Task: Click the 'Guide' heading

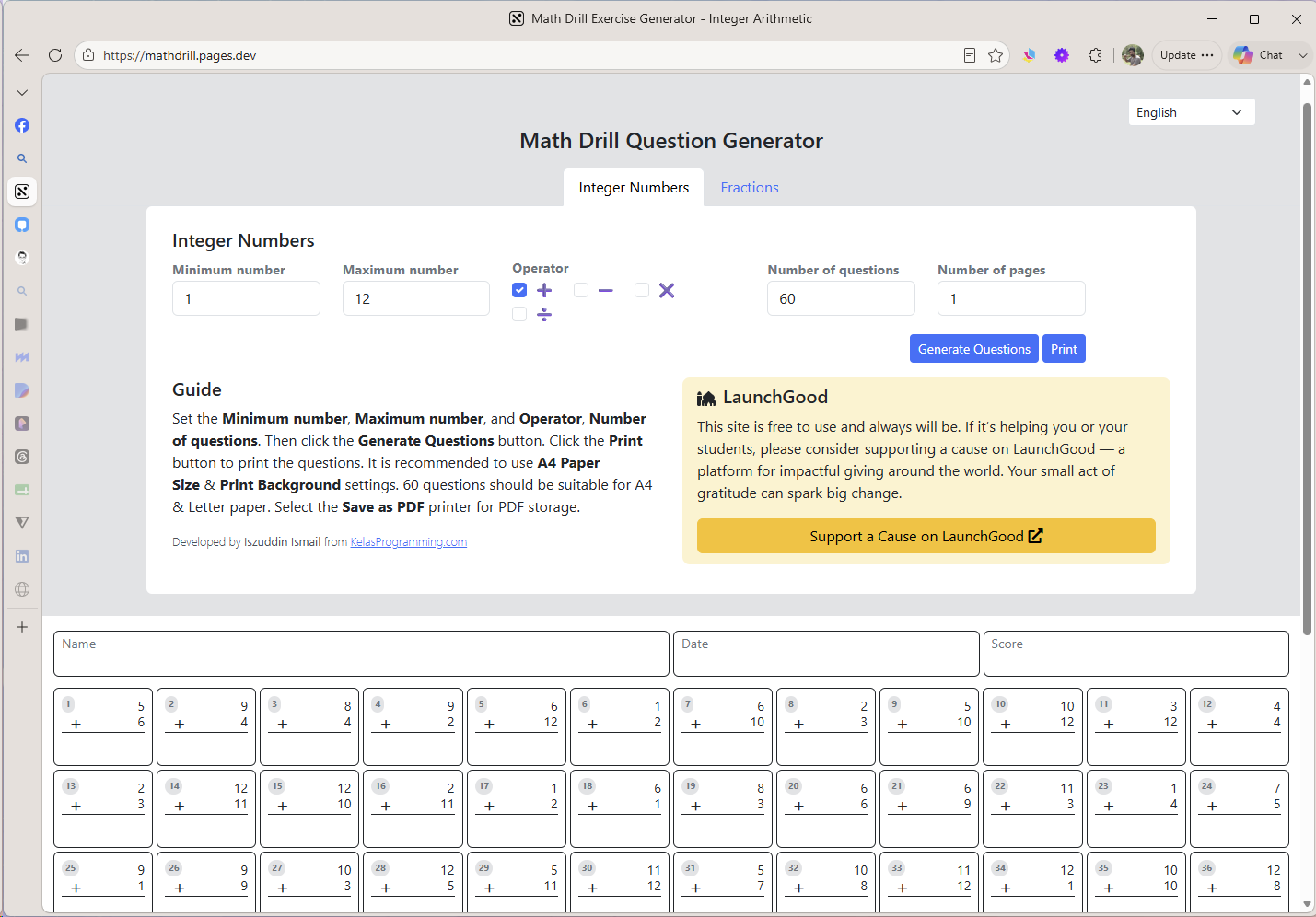Action: tap(197, 389)
